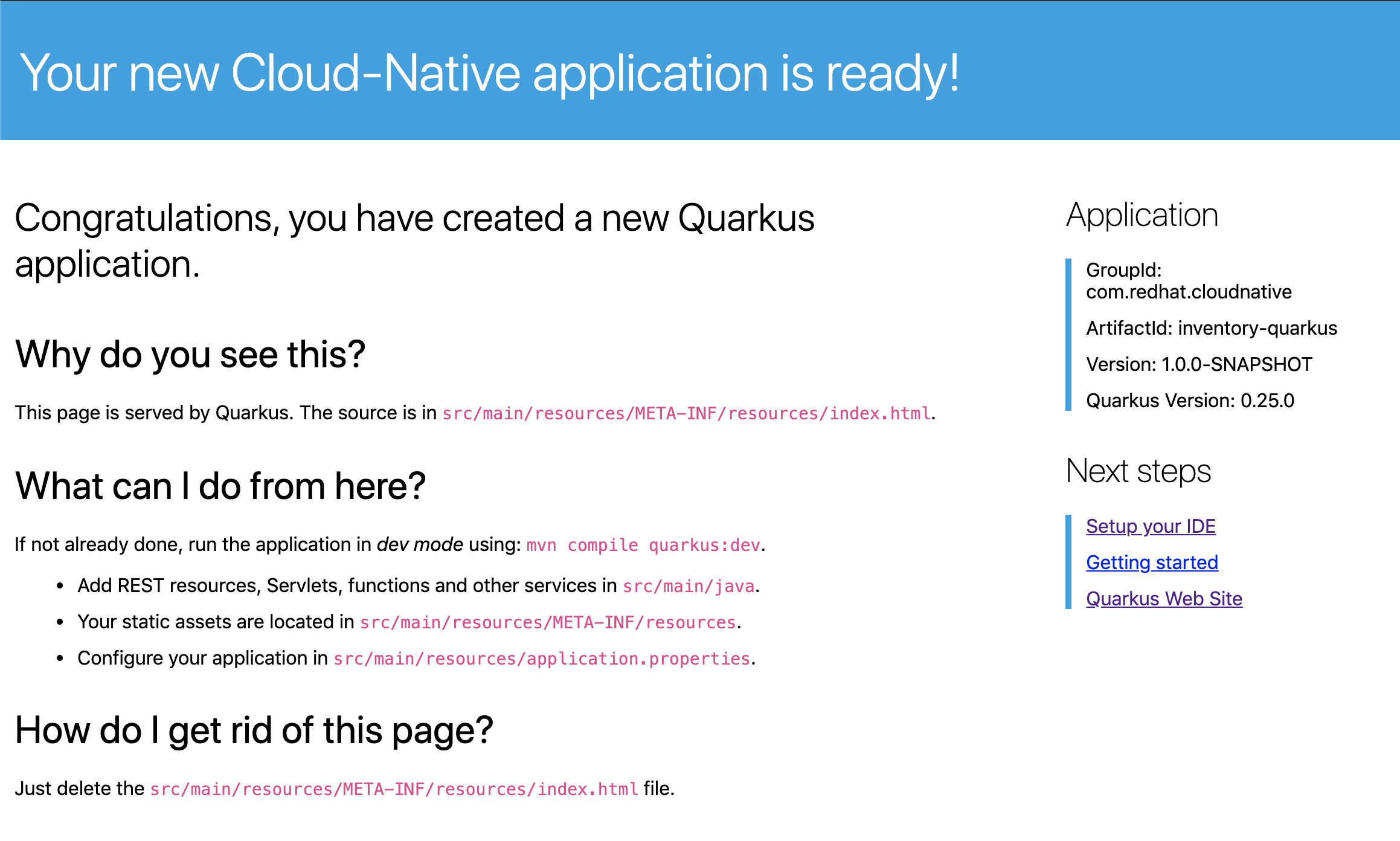The image size is (1400, 841).
Task: Click index.html path in the delete instruction
Action: point(394,789)
